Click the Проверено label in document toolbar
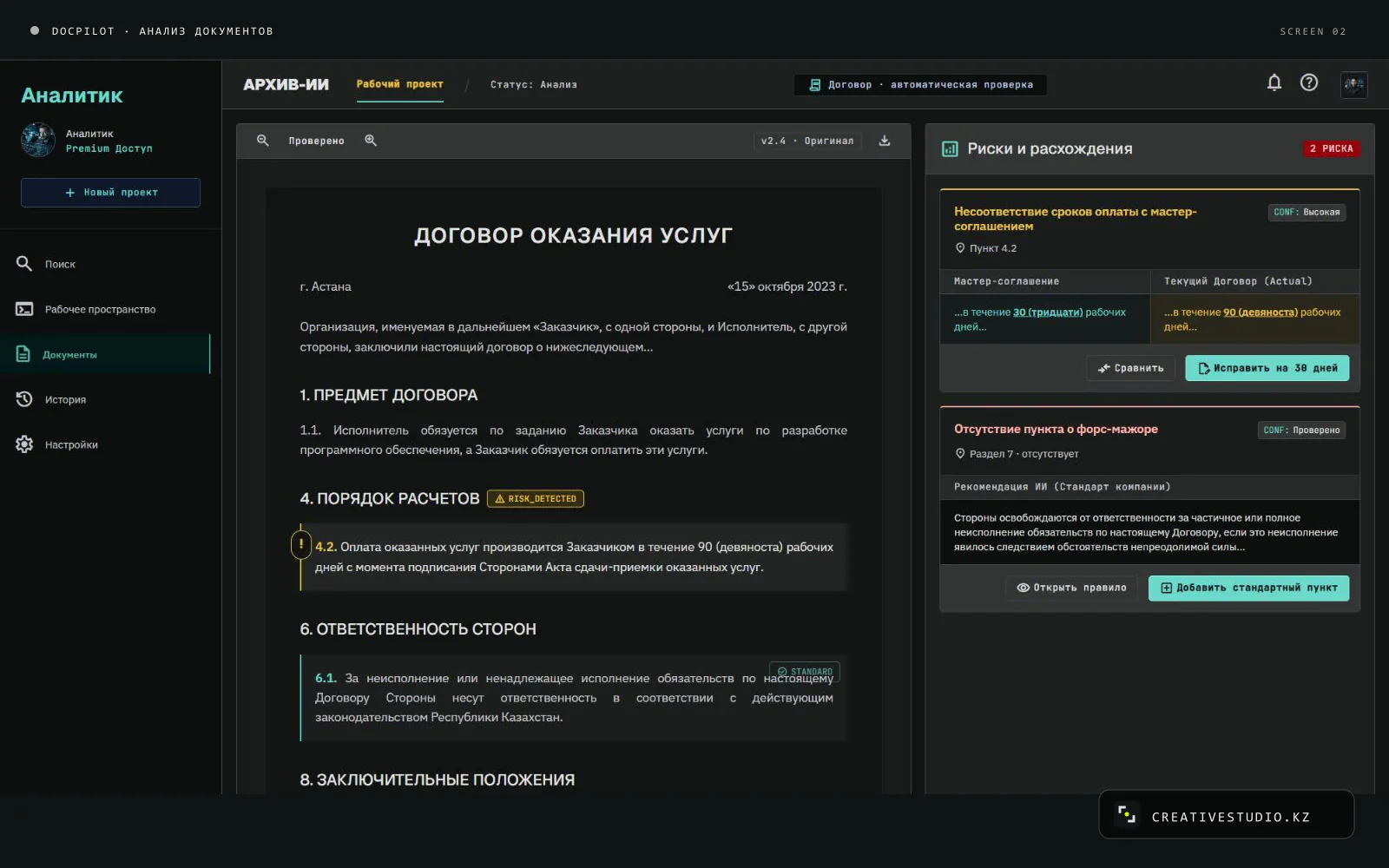Viewport: 1389px width, 868px height. click(316, 141)
